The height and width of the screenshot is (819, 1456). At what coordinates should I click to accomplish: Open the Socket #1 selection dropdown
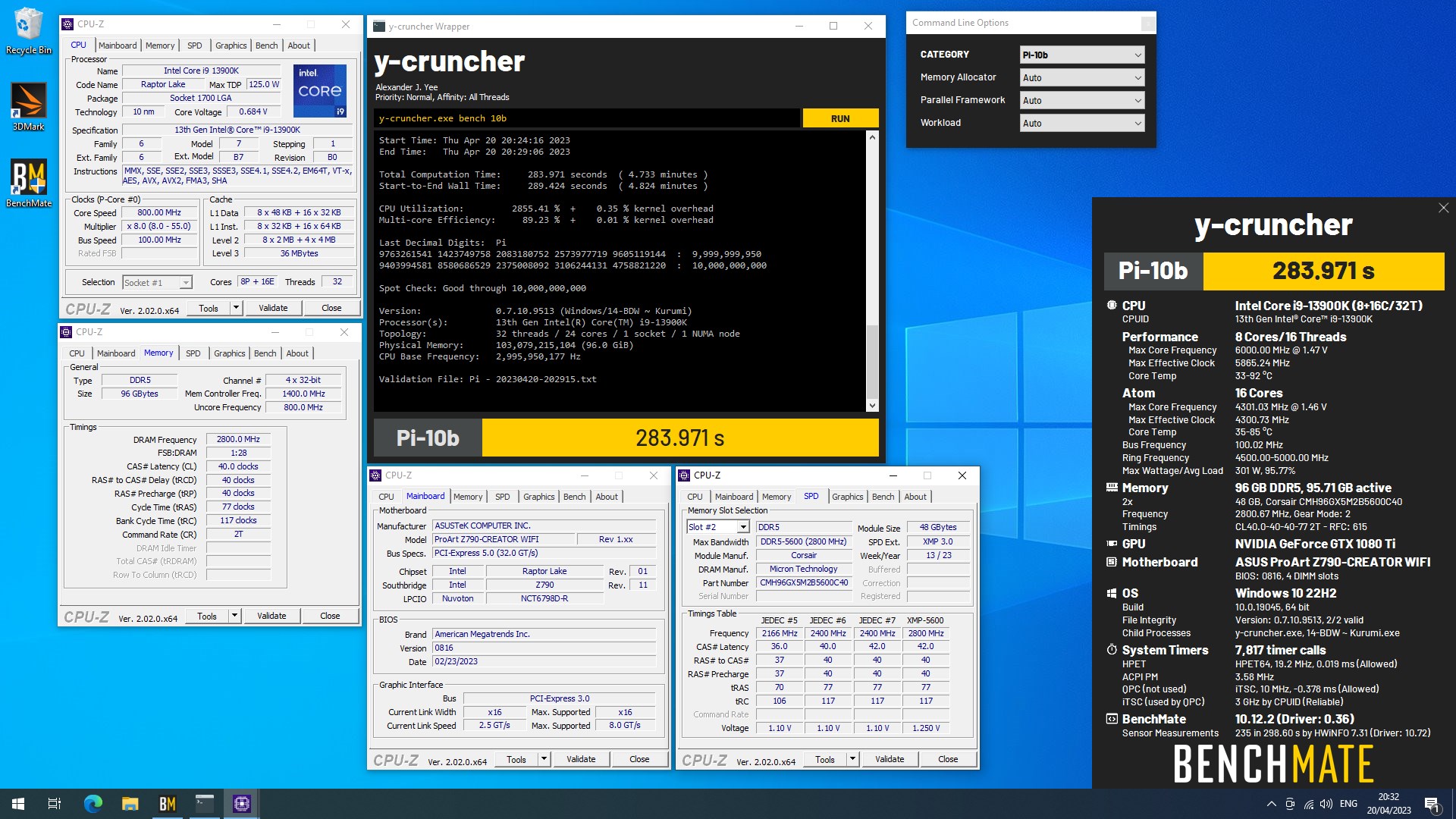(157, 282)
